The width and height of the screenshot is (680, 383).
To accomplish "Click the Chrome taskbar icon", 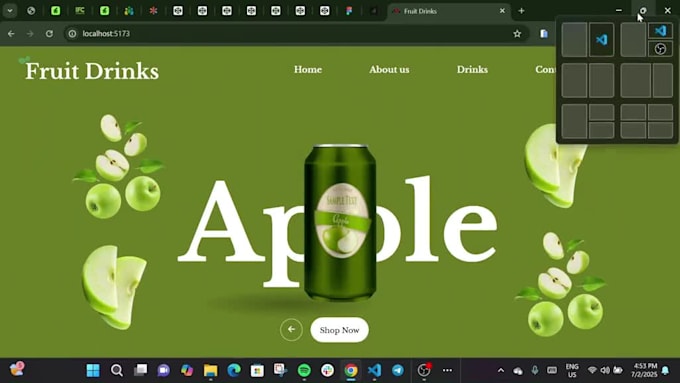I will 351,370.
